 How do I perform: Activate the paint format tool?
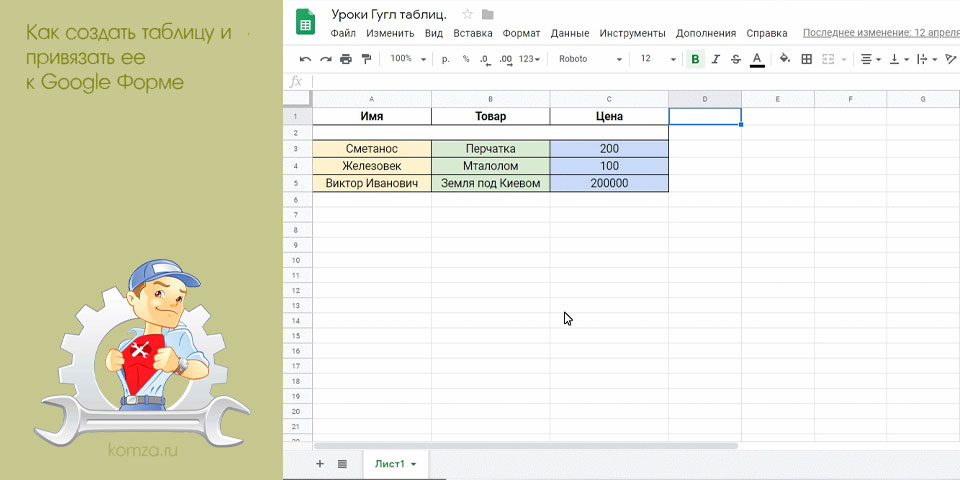367,59
